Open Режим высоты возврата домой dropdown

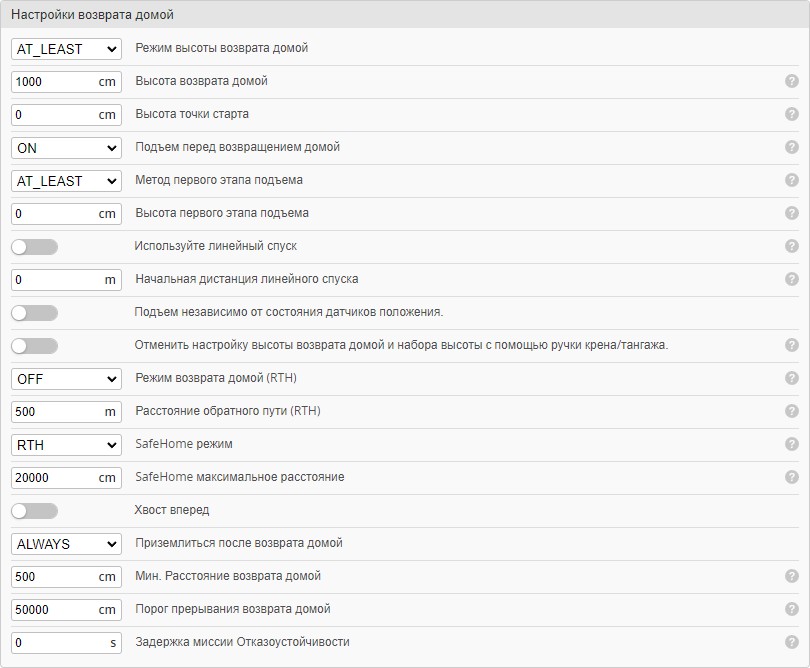(x=66, y=48)
